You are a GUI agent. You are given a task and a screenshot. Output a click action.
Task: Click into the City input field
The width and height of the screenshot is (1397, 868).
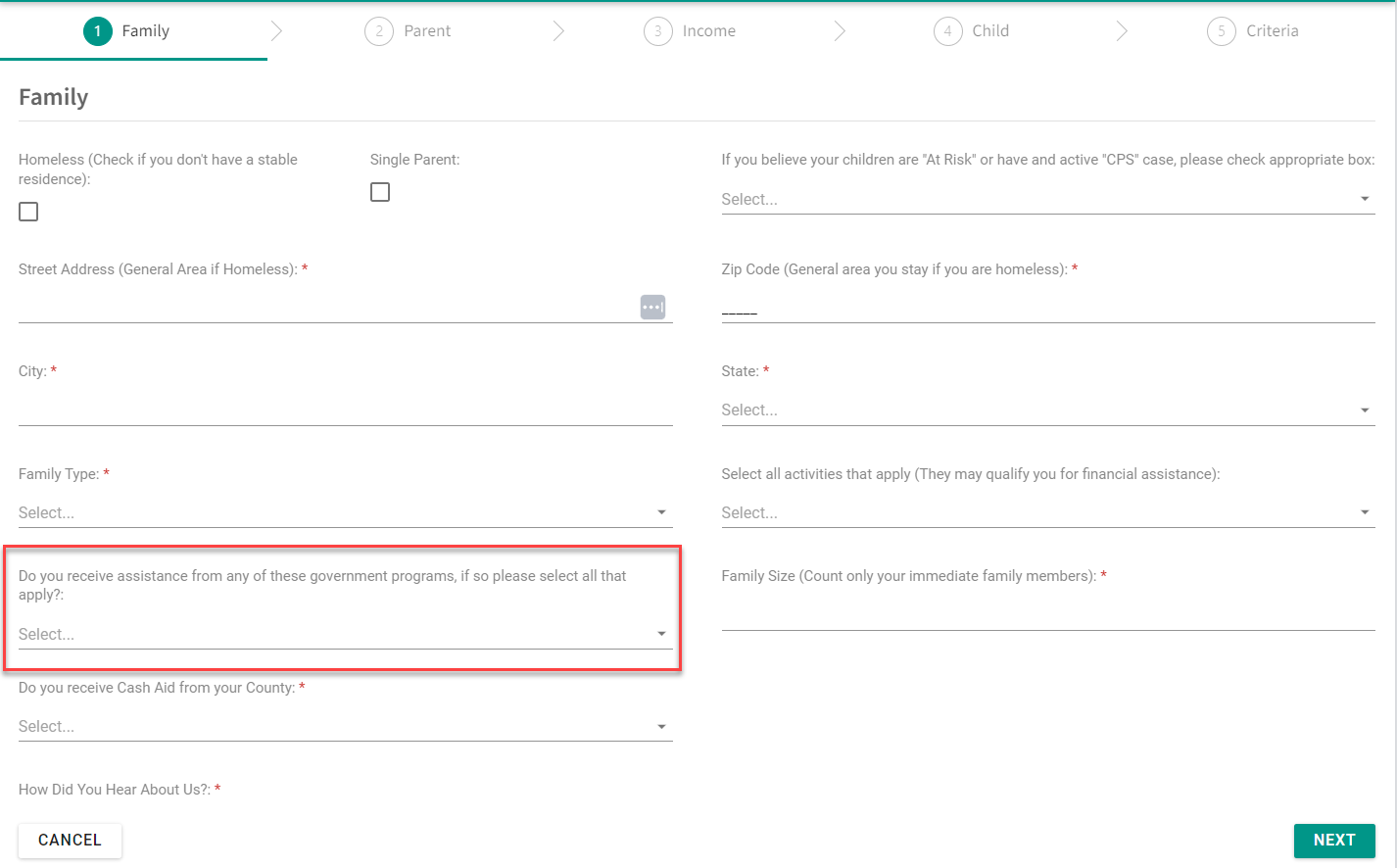pos(345,410)
